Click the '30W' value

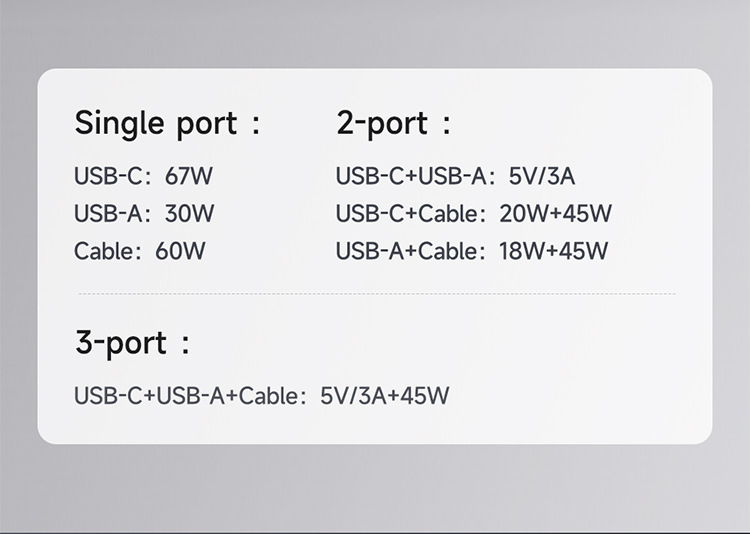pyautogui.click(x=190, y=213)
